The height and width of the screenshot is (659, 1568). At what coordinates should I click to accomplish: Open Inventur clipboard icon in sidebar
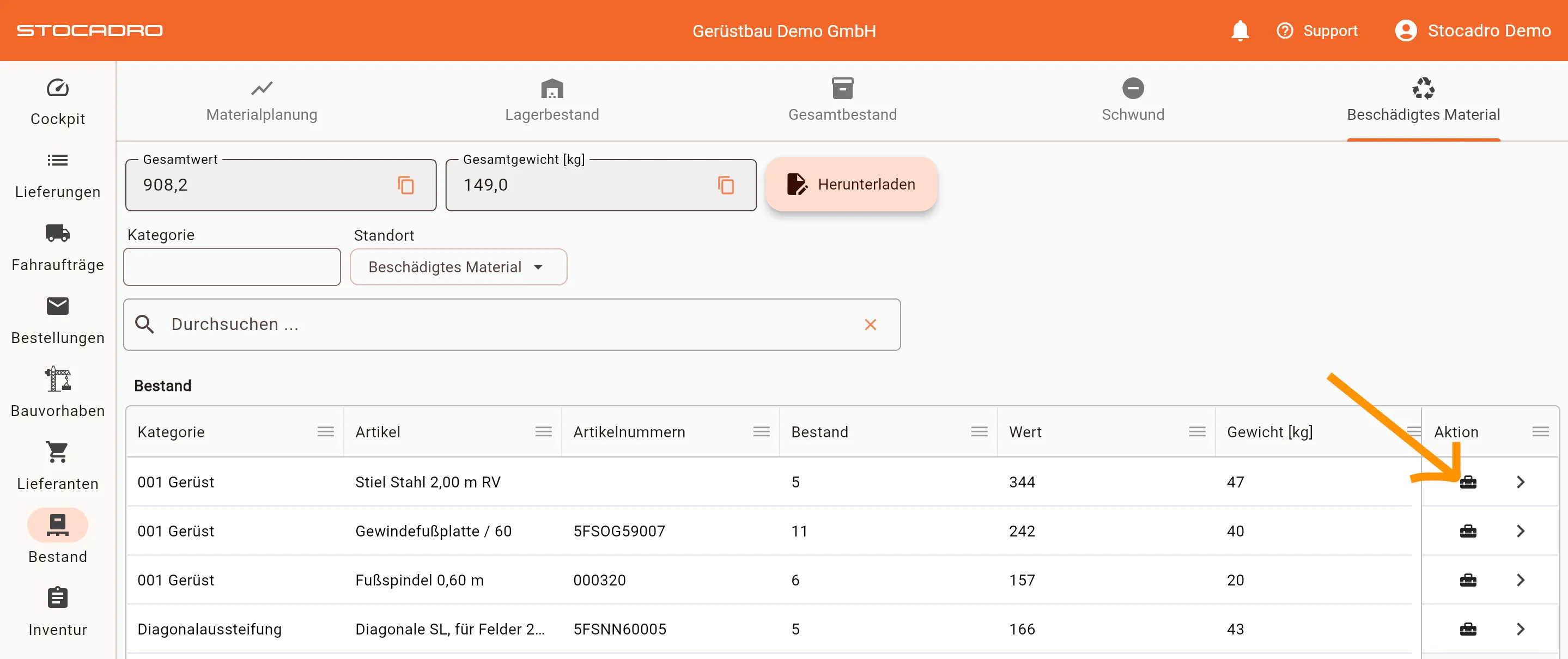coord(58,598)
